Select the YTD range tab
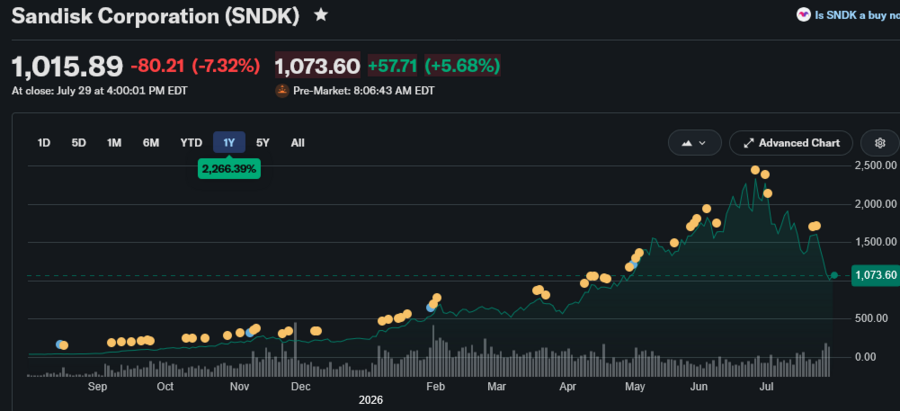 point(191,143)
